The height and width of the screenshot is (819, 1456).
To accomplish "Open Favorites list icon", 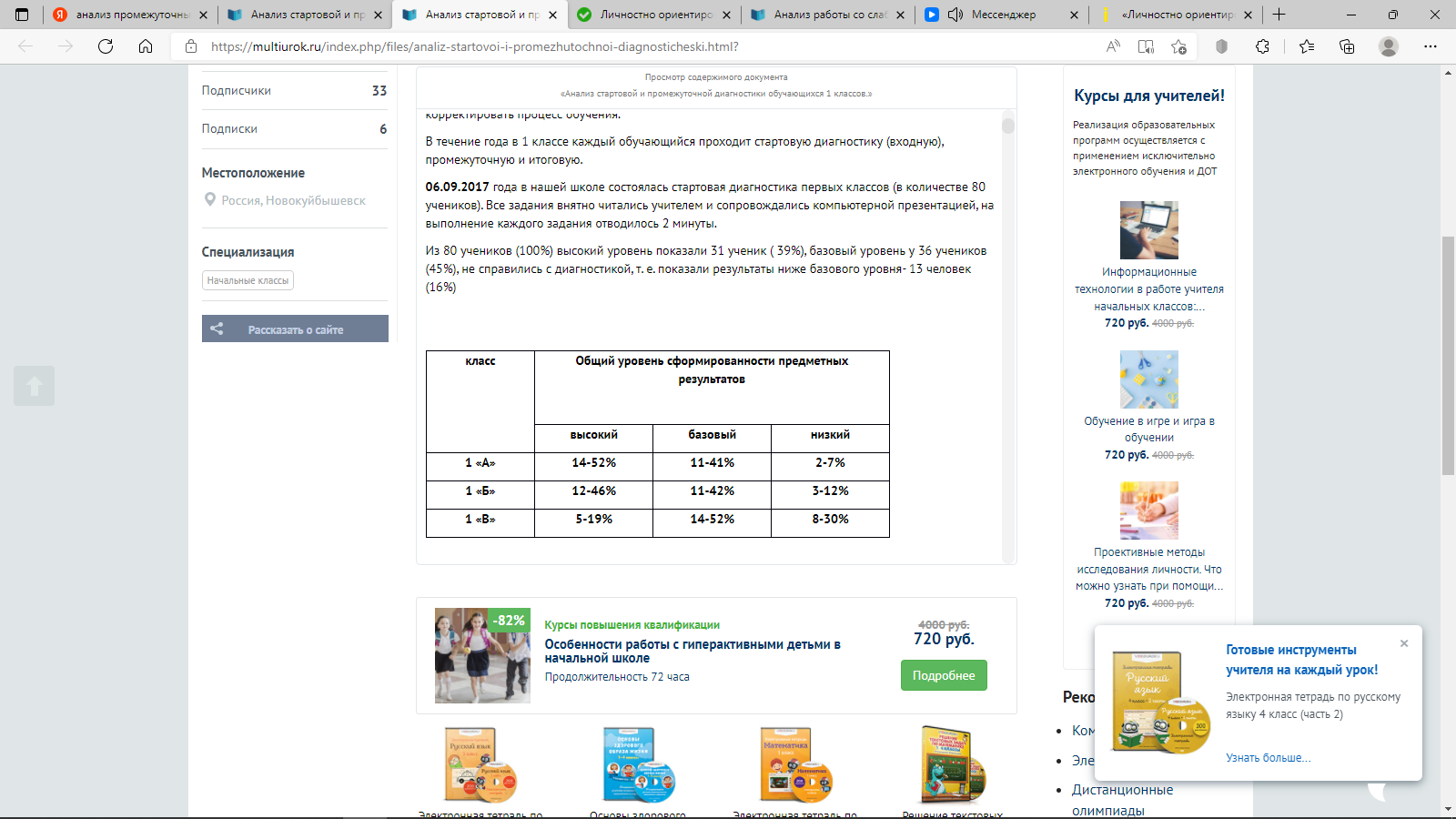I will [x=1307, y=46].
